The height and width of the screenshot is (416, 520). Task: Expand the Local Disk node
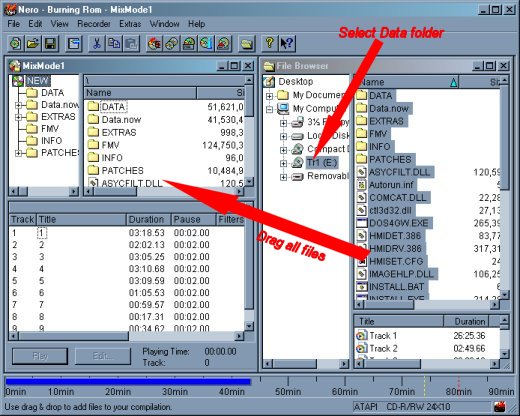[x=283, y=136]
